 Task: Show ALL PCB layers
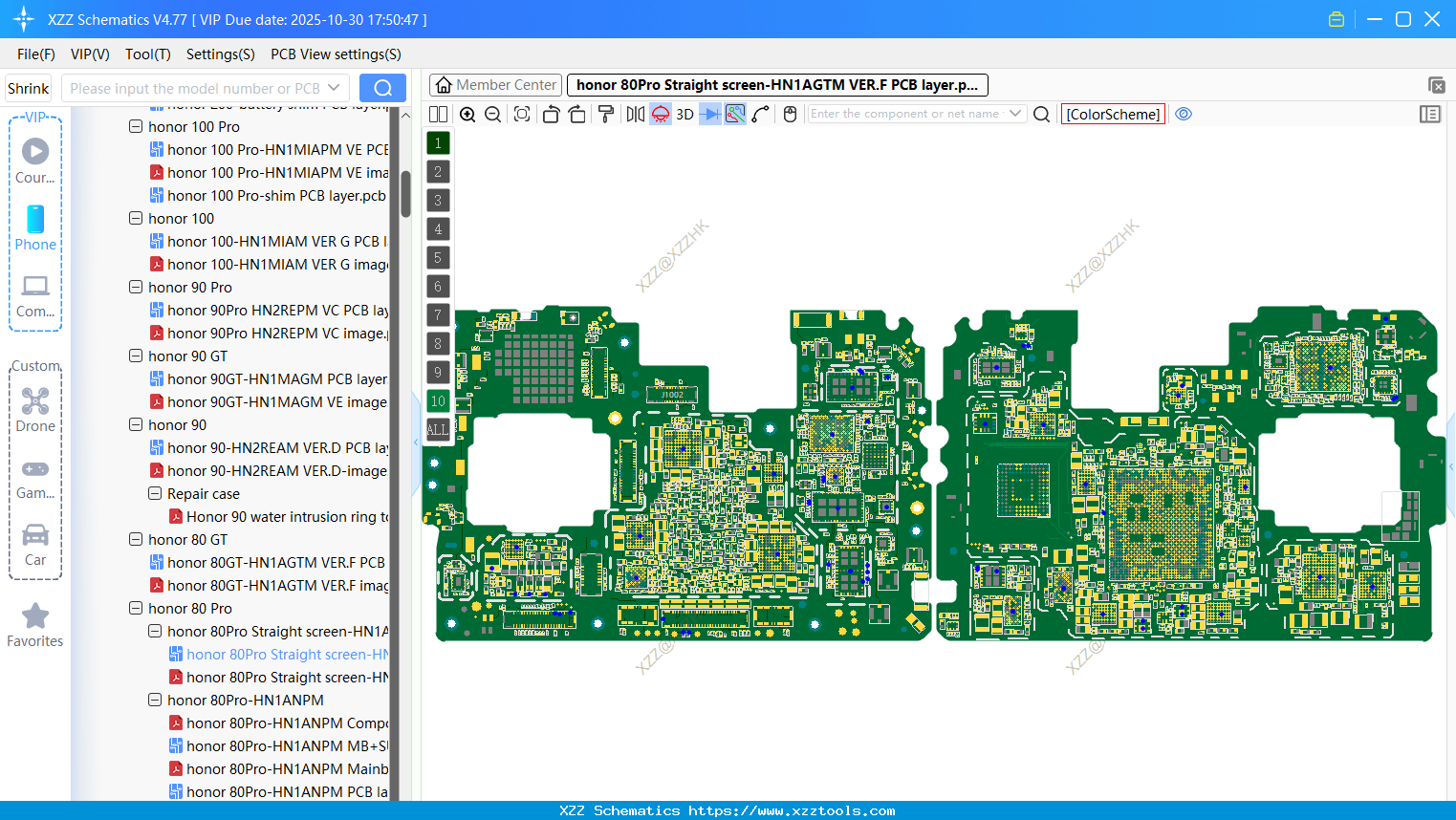[438, 429]
